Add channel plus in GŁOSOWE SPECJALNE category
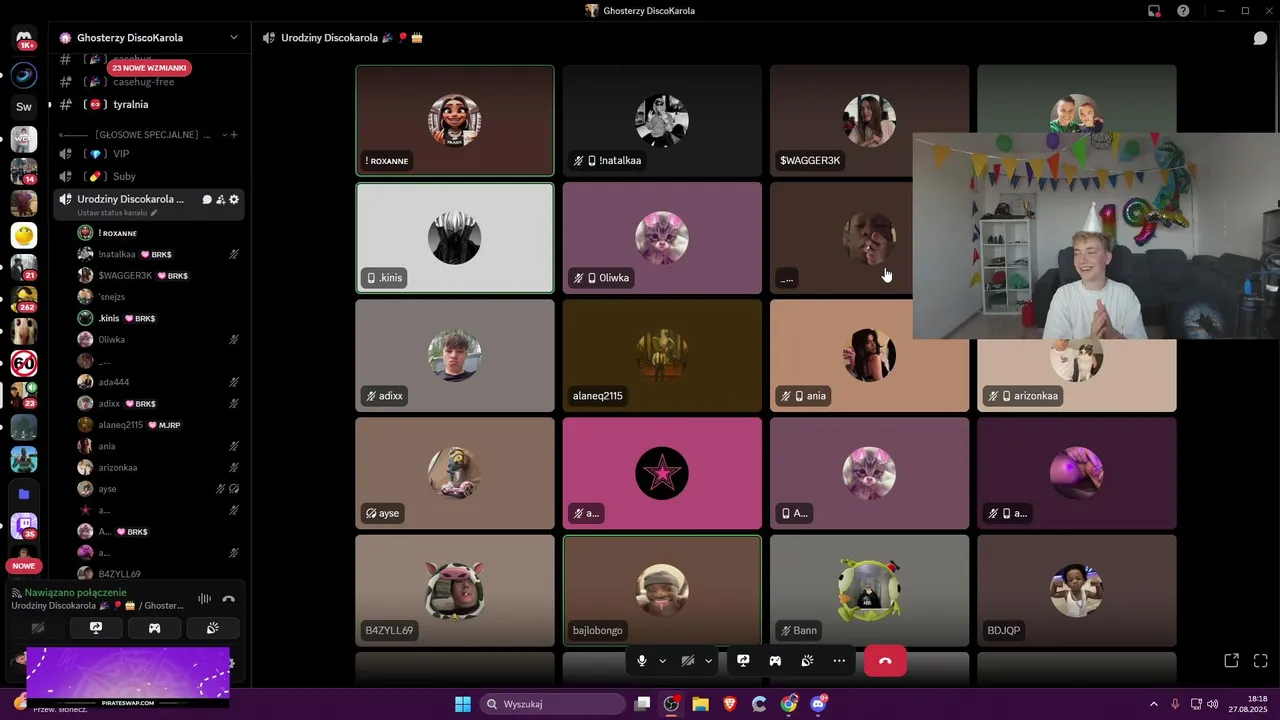 click(x=235, y=134)
